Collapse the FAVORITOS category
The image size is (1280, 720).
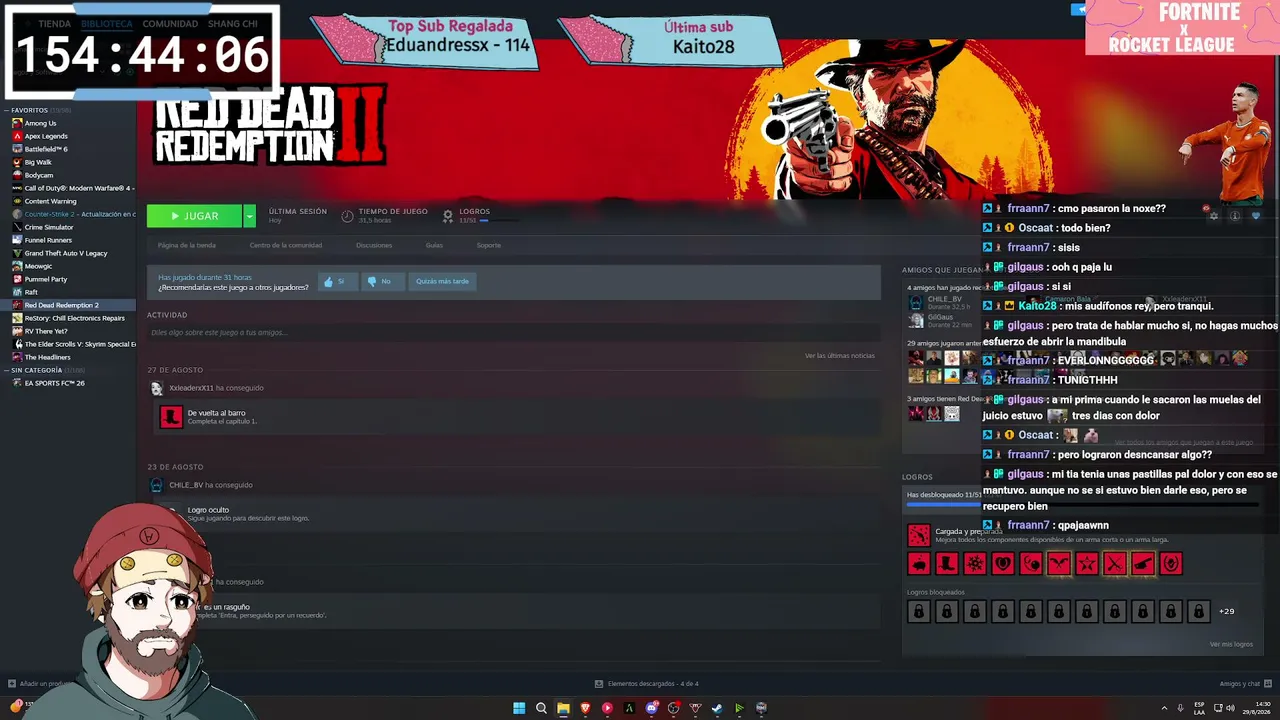tap(7, 110)
